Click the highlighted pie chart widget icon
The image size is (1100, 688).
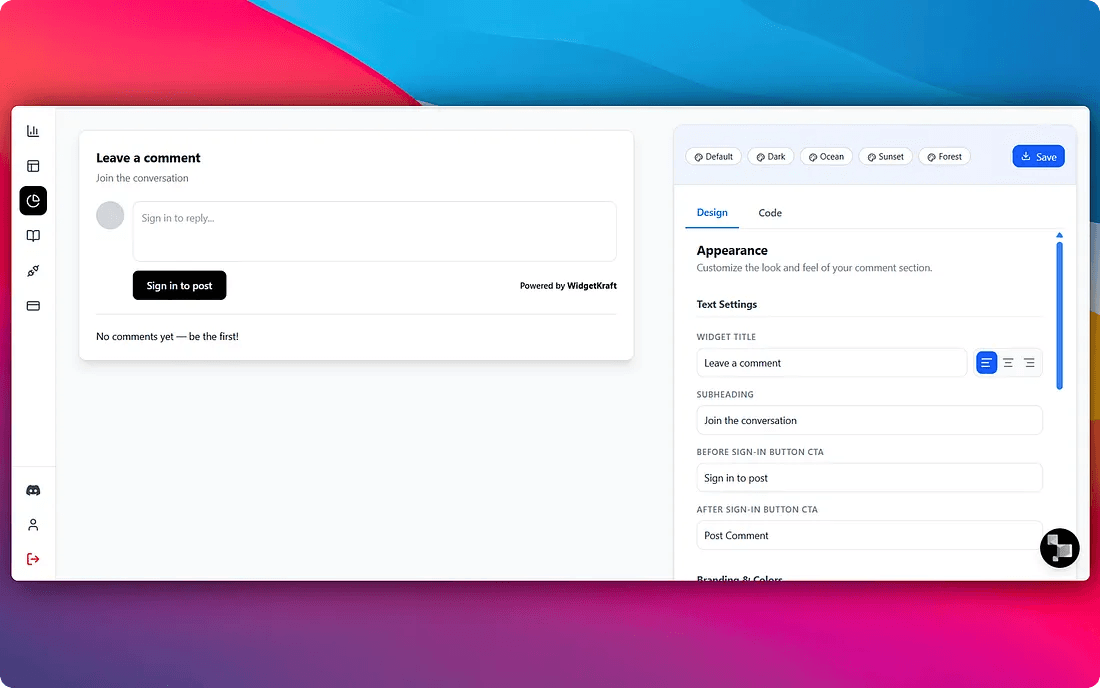pyautogui.click(x=33, y=200)
